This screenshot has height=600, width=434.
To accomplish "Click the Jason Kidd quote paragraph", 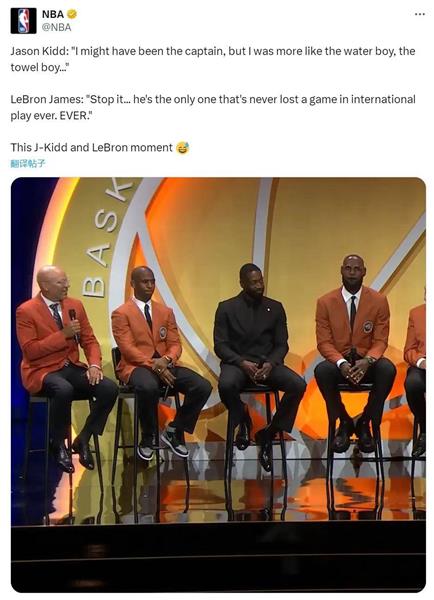I will 213,59.
